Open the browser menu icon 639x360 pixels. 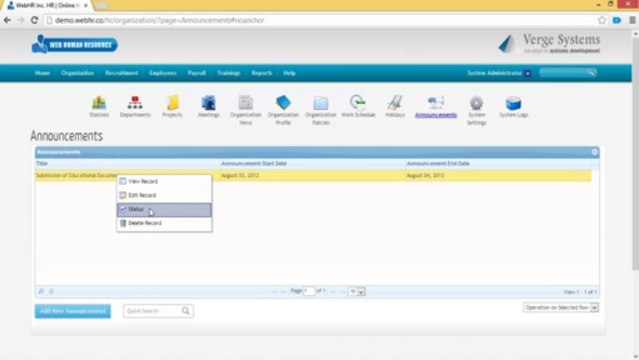632,20
